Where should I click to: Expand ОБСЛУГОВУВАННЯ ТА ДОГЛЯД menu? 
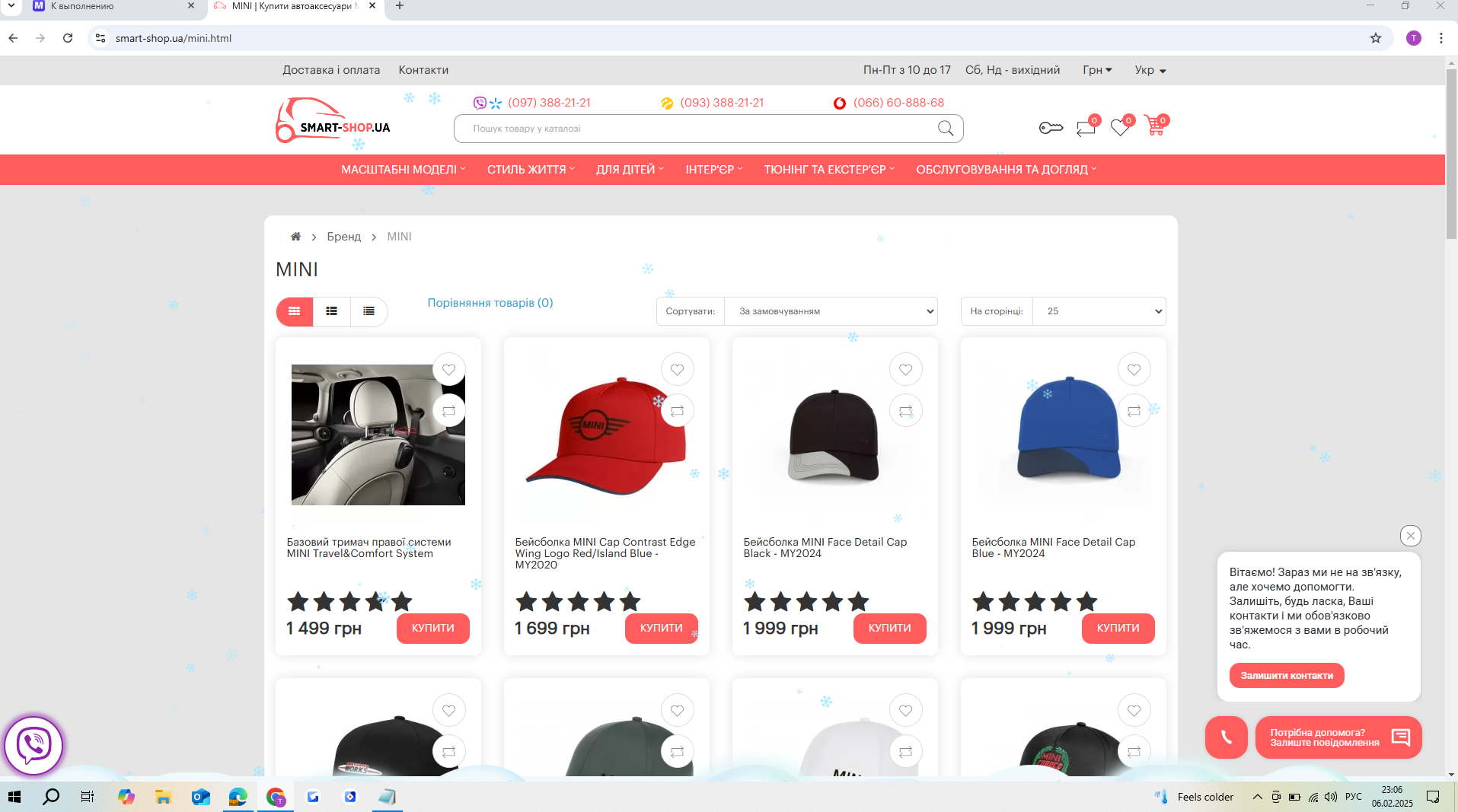click(1006, 170)
